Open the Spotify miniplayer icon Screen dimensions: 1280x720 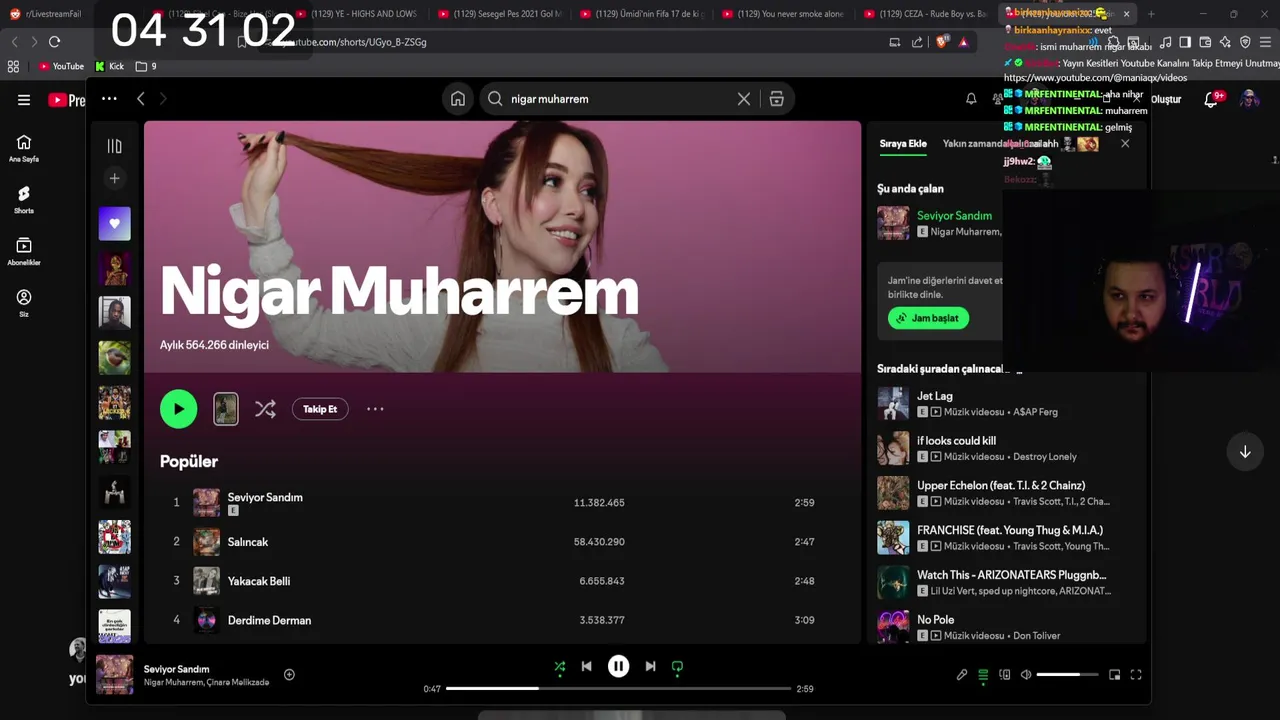tap(1115, 675)
